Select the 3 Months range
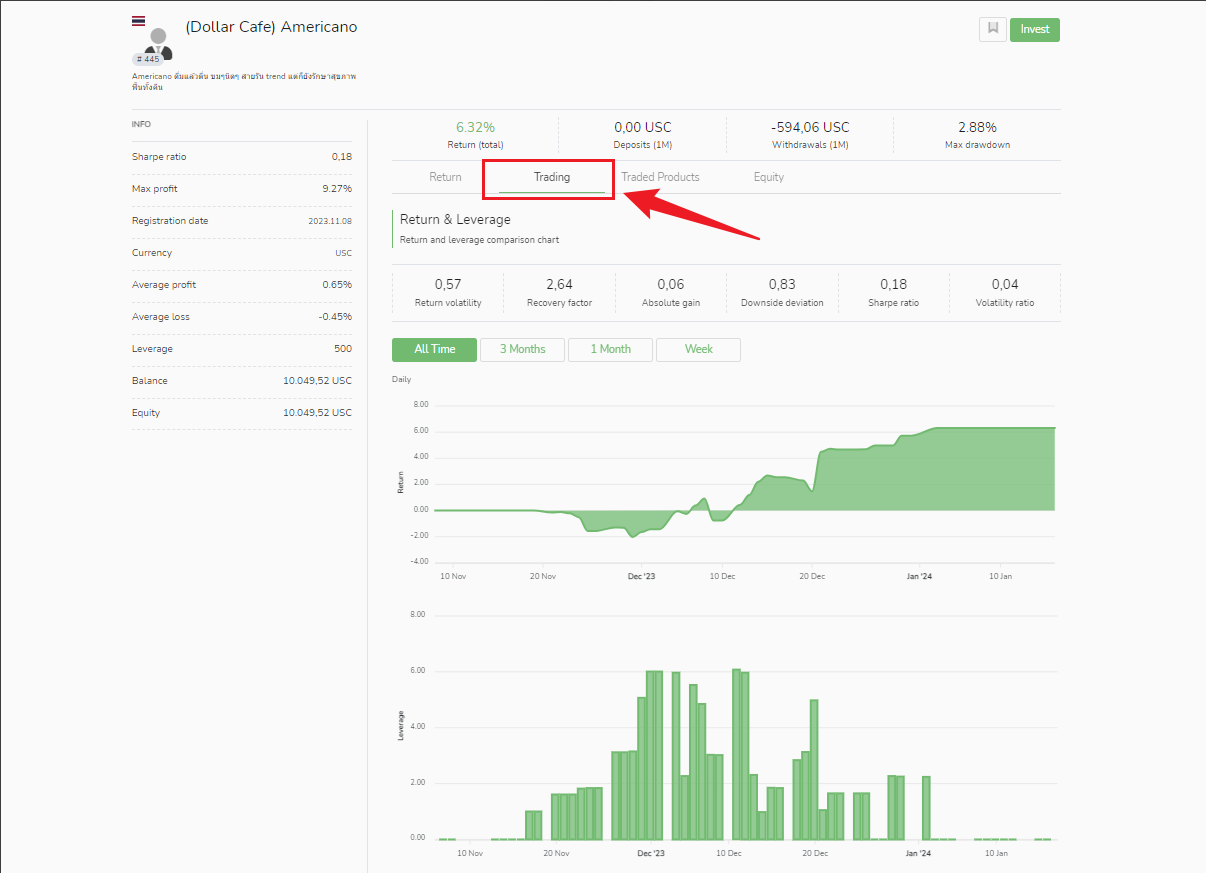 point(523,349)
